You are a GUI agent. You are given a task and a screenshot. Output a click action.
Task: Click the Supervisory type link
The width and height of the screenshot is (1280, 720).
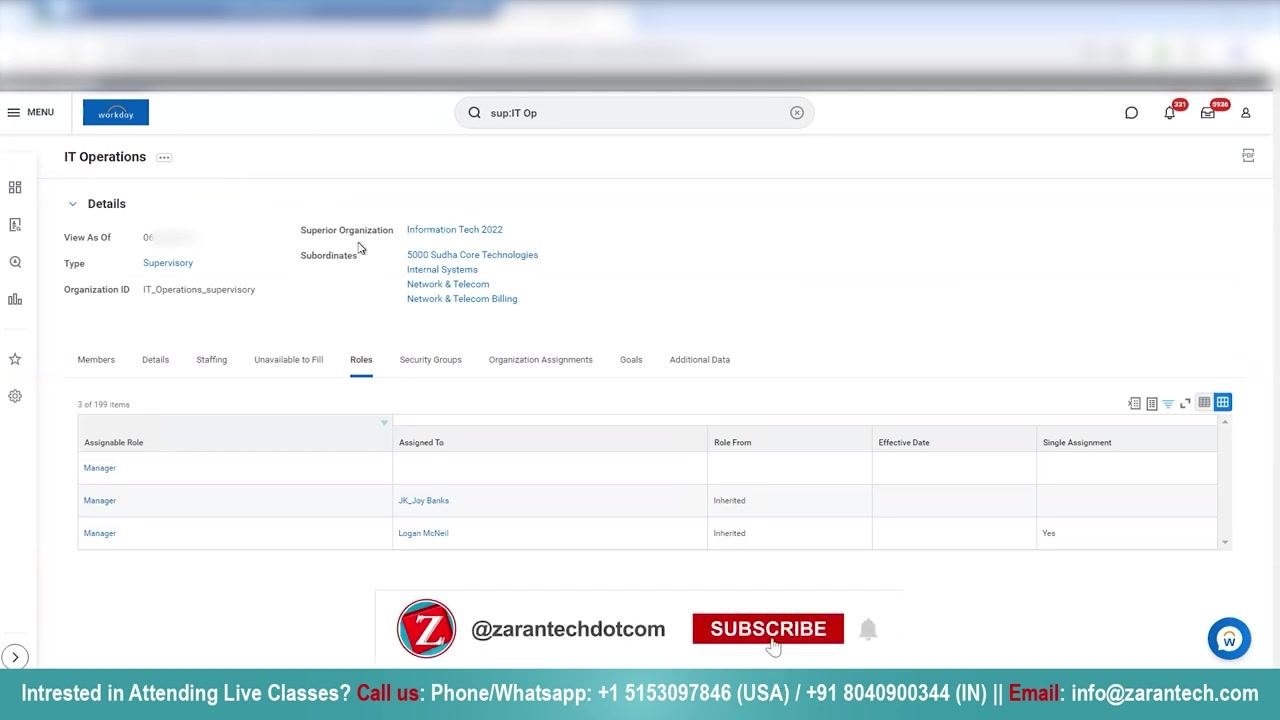[168, 263]
